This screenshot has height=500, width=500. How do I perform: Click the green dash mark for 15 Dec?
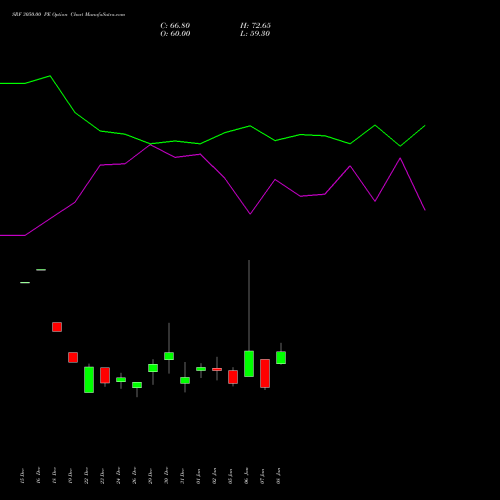pyautogui.click(x=25, y=283)
